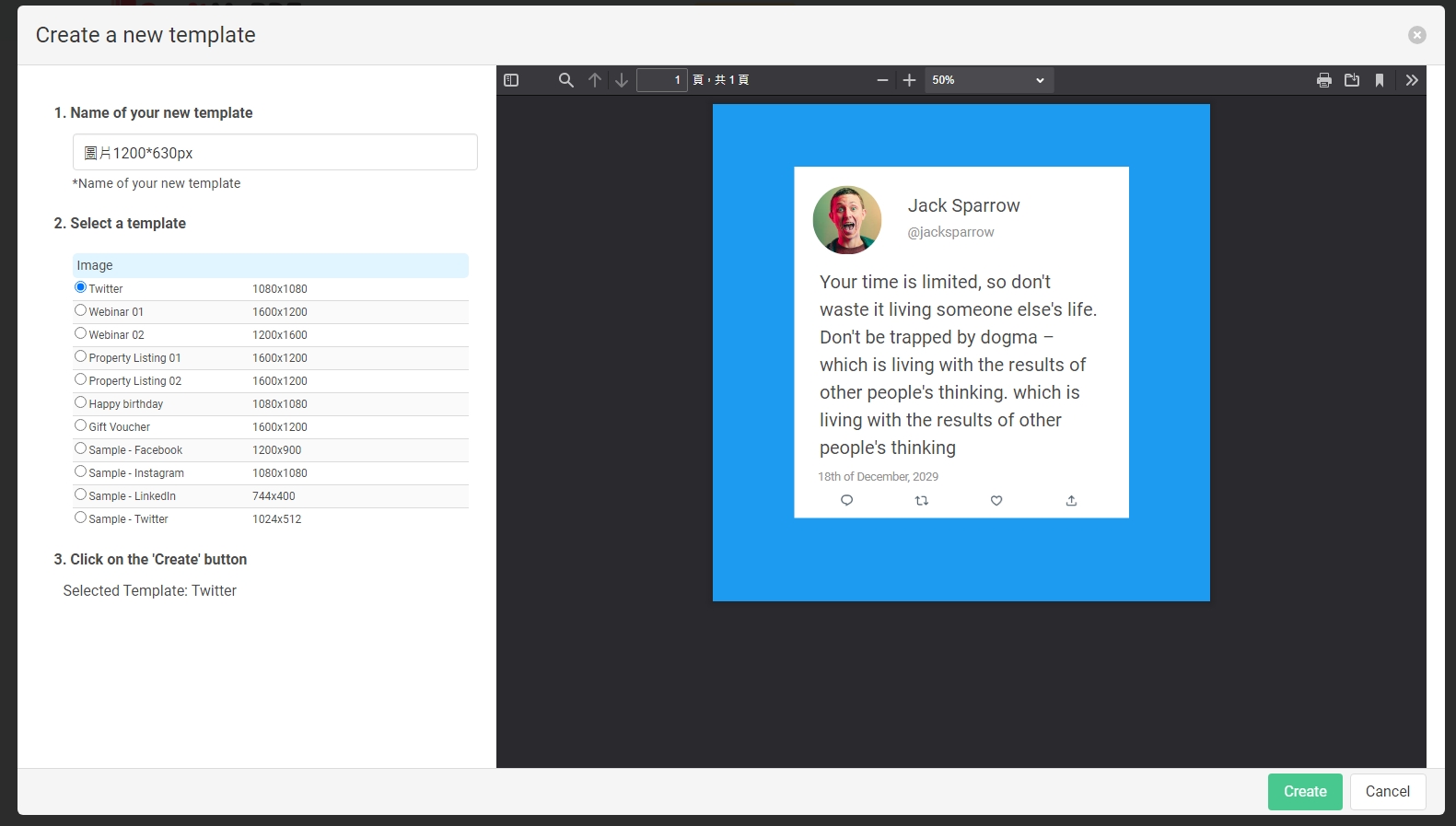
Task: Expand the PDF viewer tools menu
Action: click(1412, 80)
